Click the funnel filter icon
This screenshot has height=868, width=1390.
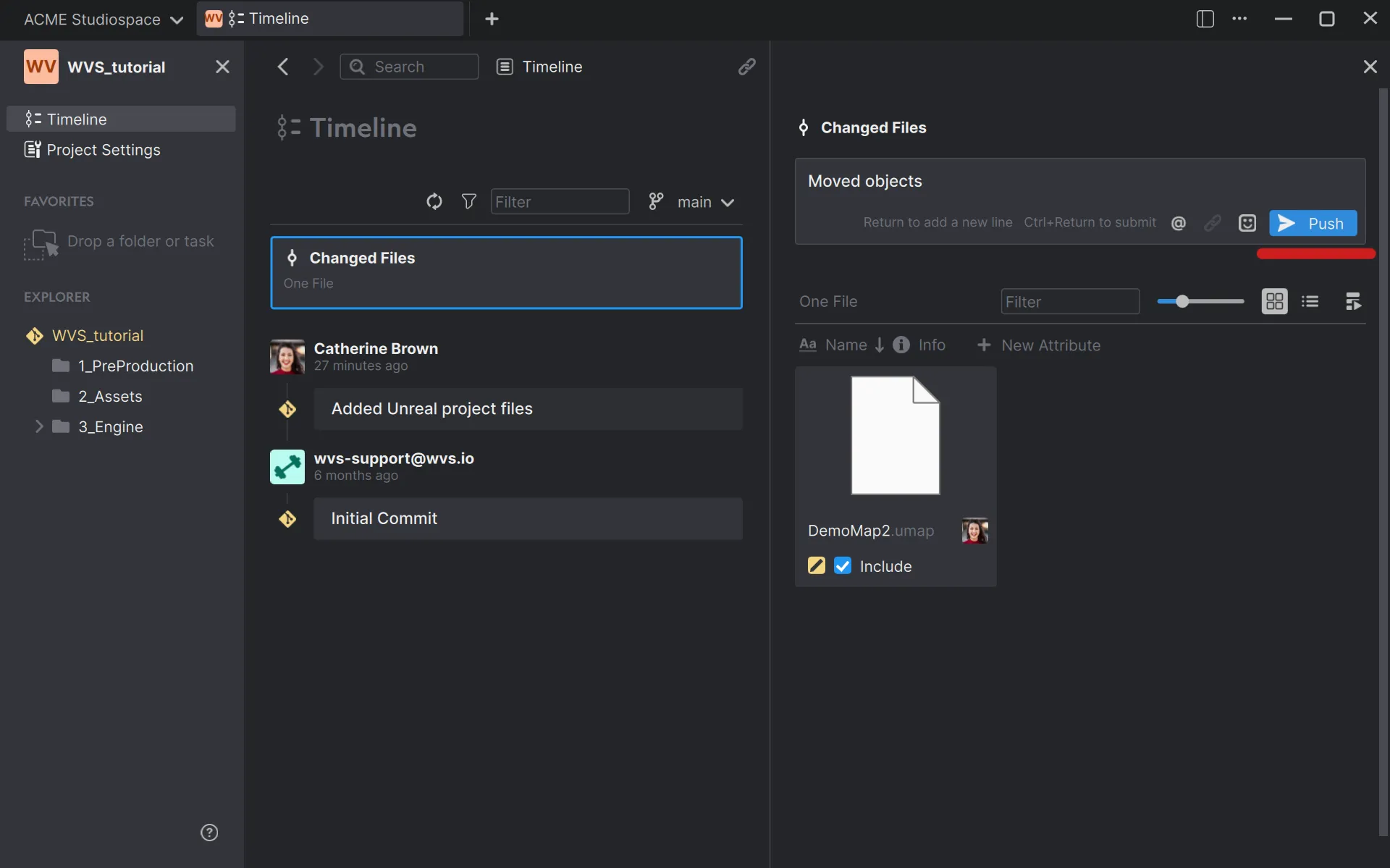click(468, 201)
